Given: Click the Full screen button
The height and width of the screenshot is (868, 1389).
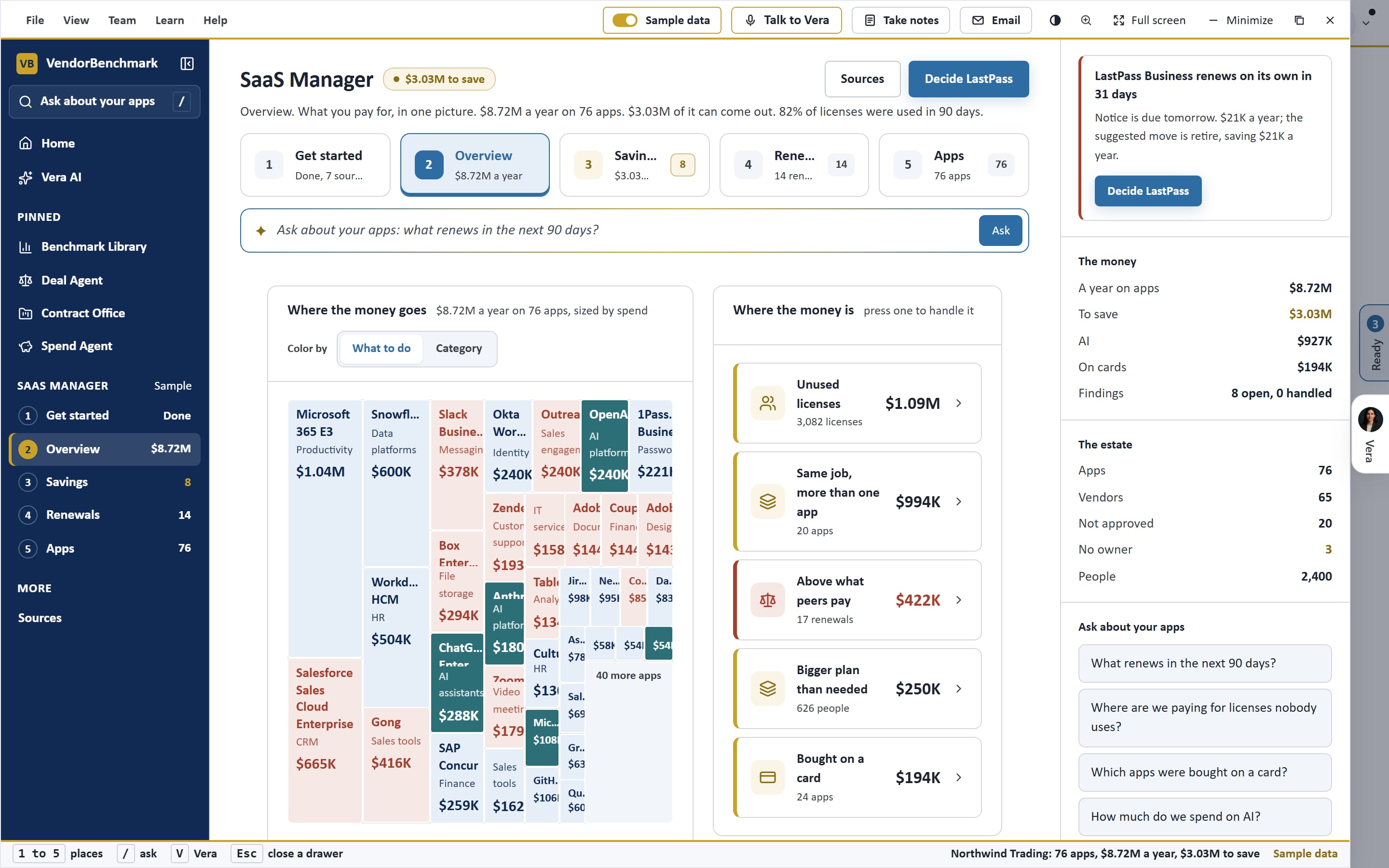Looking at the screenshot, I should pos(1149,20).
